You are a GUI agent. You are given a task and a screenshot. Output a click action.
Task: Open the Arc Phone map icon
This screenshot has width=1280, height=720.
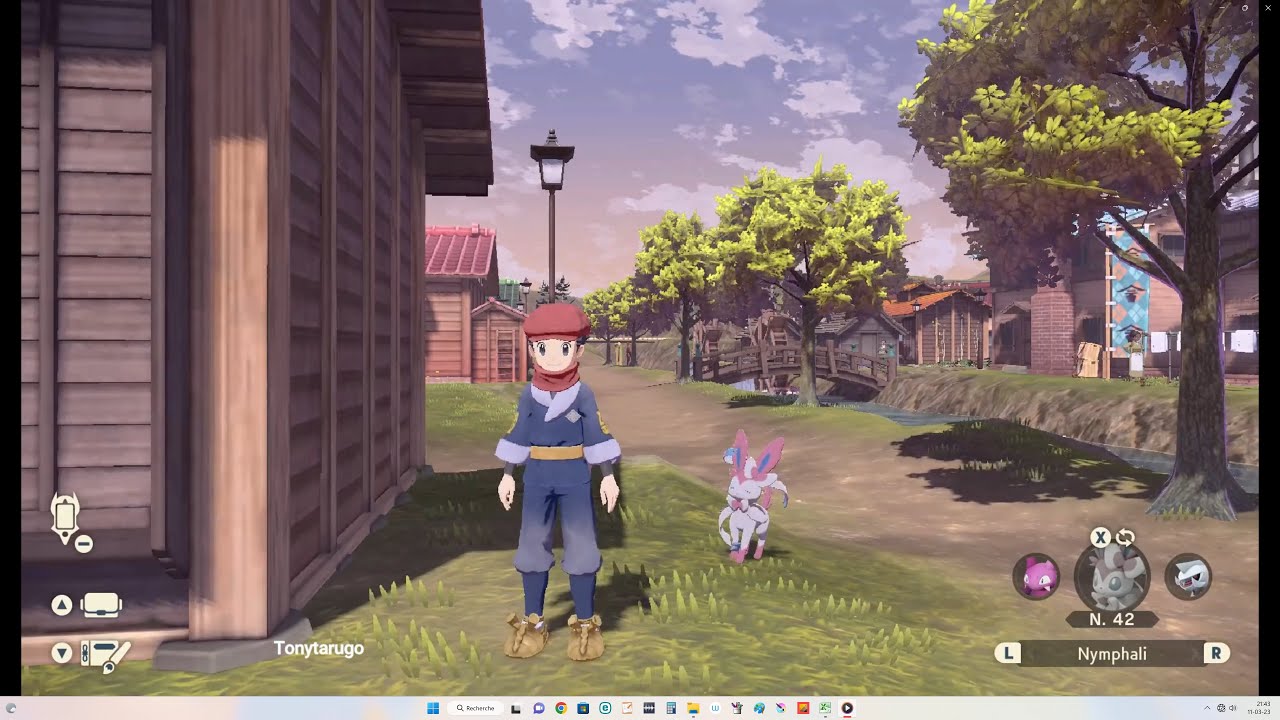coord(65,517)
